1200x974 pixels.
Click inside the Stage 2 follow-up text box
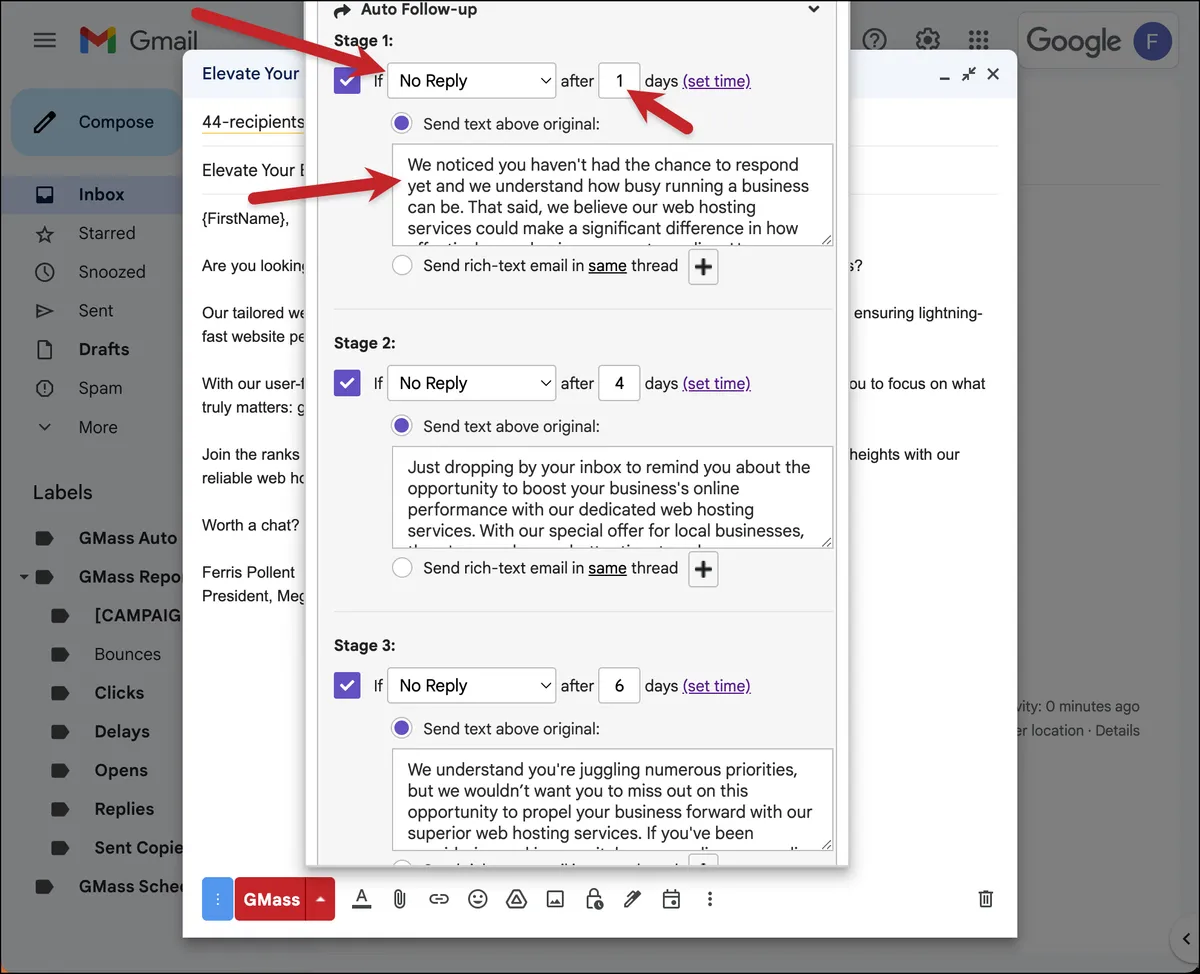pyautogui.click(x=612, y=497)
